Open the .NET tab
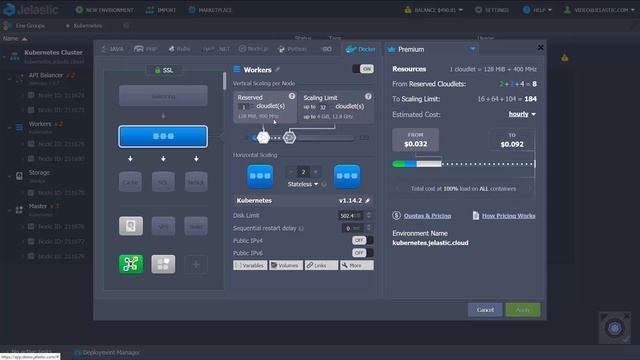This screenshot has width=640, height=360. tap(216, 49)
